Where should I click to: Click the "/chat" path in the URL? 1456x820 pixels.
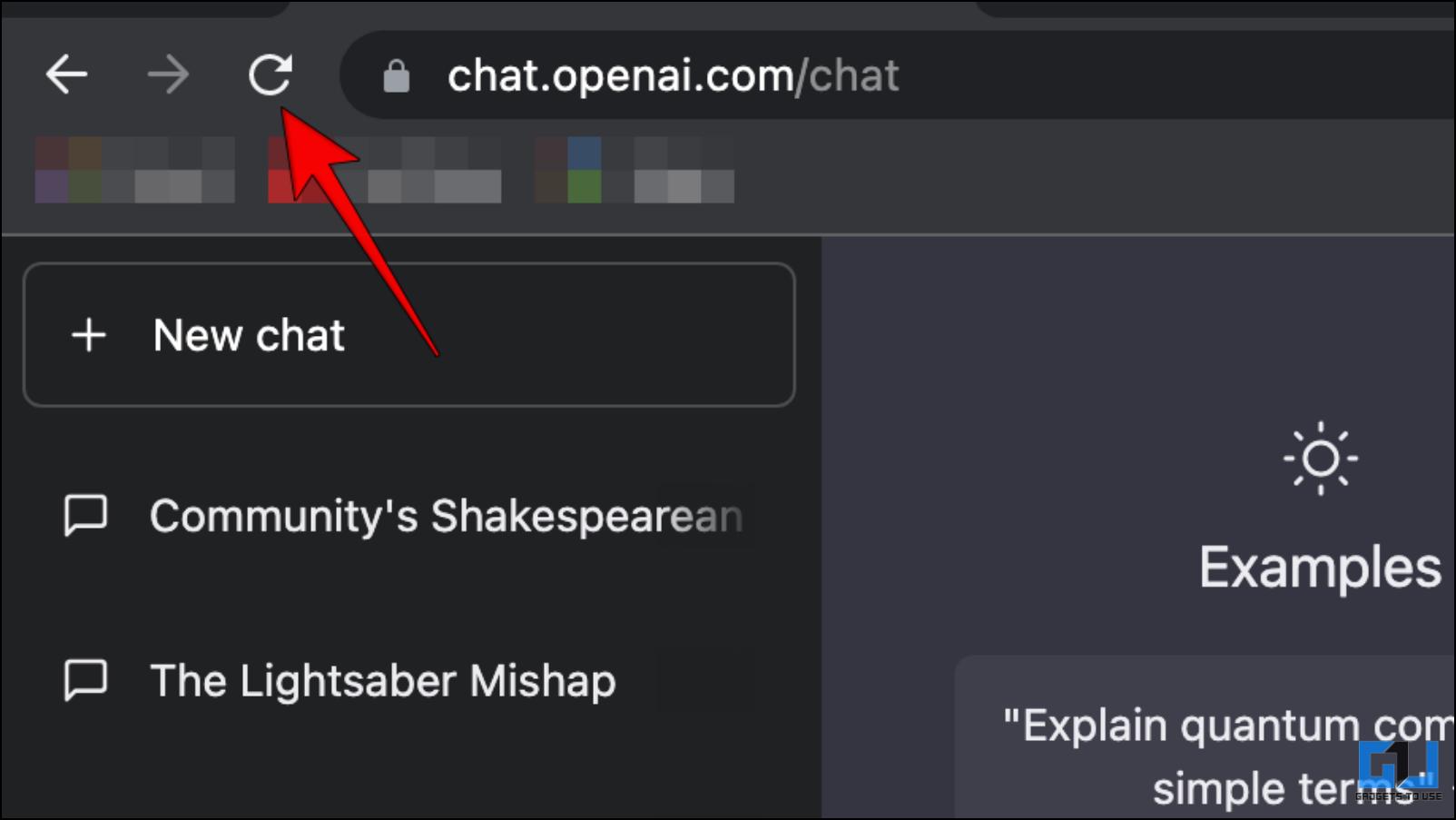[x=847, y=75]
